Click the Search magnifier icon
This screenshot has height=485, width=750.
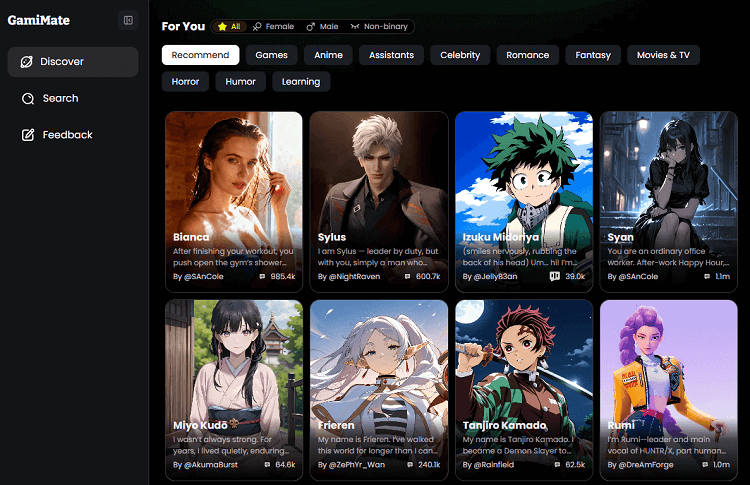pyautogui.click(x=28, y=99)
